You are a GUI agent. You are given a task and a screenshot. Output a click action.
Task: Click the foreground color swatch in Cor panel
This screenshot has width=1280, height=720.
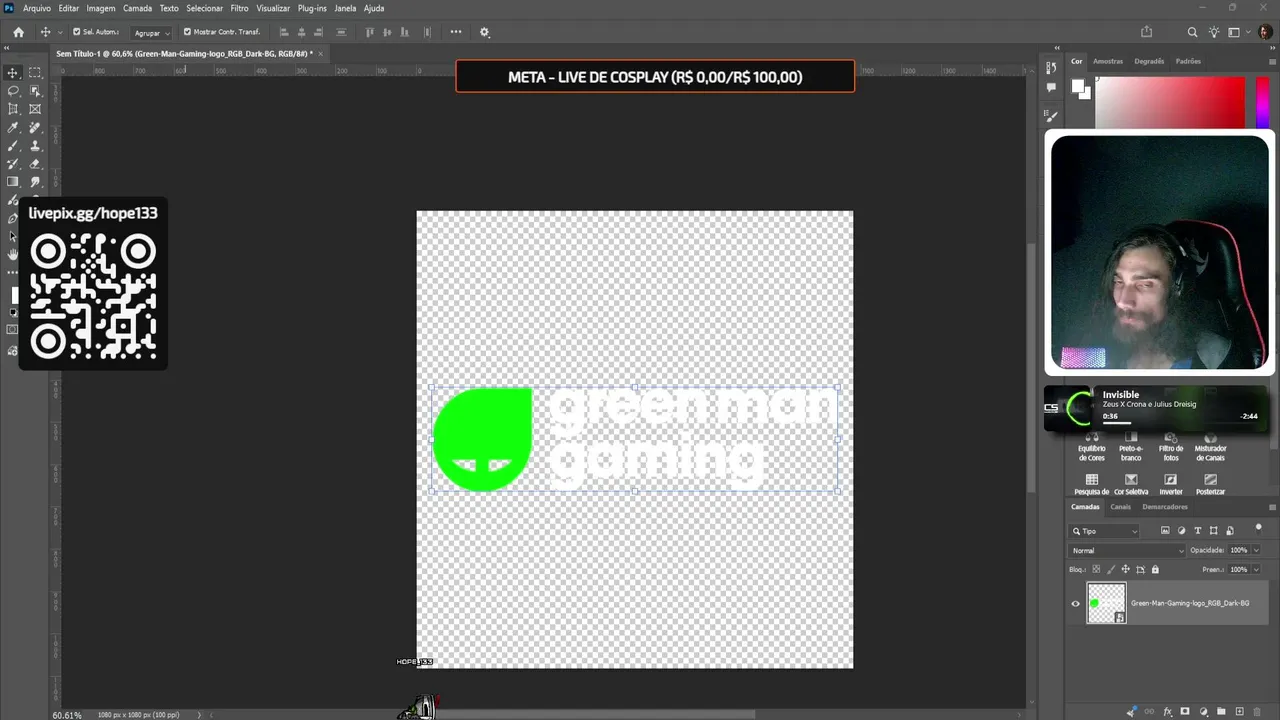pyautogui.click(x=1078, y=87)
